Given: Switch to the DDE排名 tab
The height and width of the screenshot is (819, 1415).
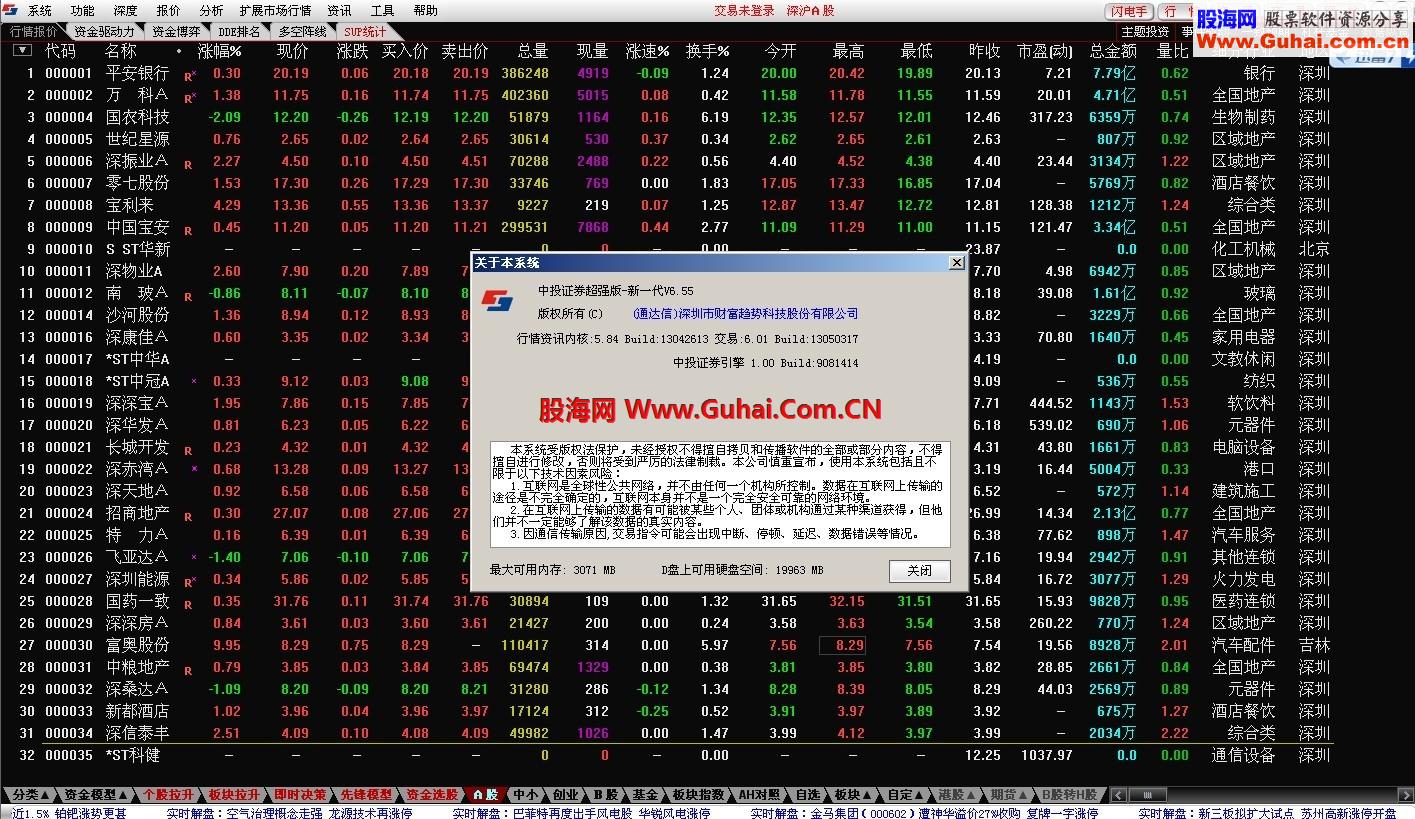Looking at the screenshot, I should 239,31.
